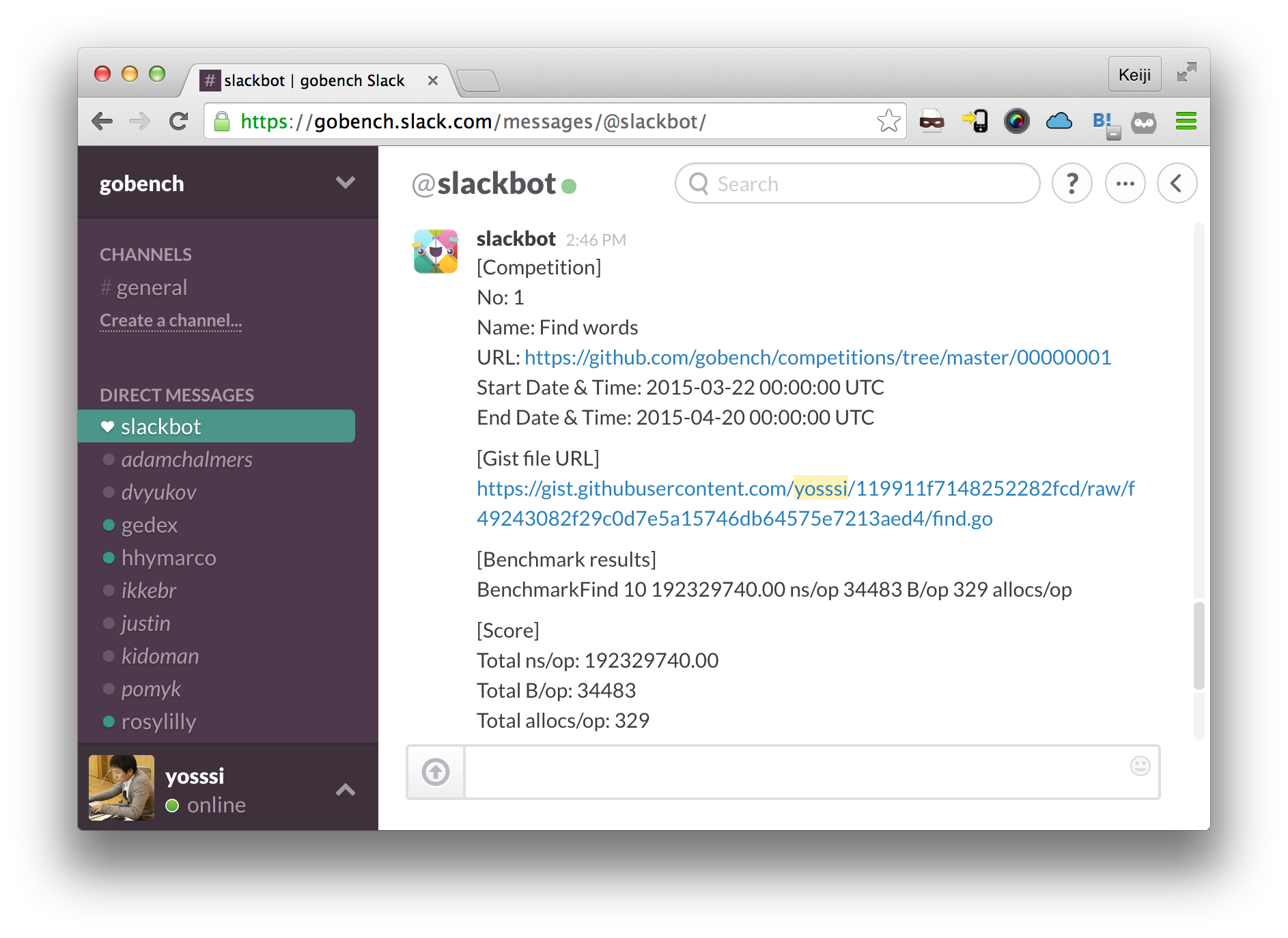Click the Hatena B! bookmark extension icon

[x=1105, y=124]
